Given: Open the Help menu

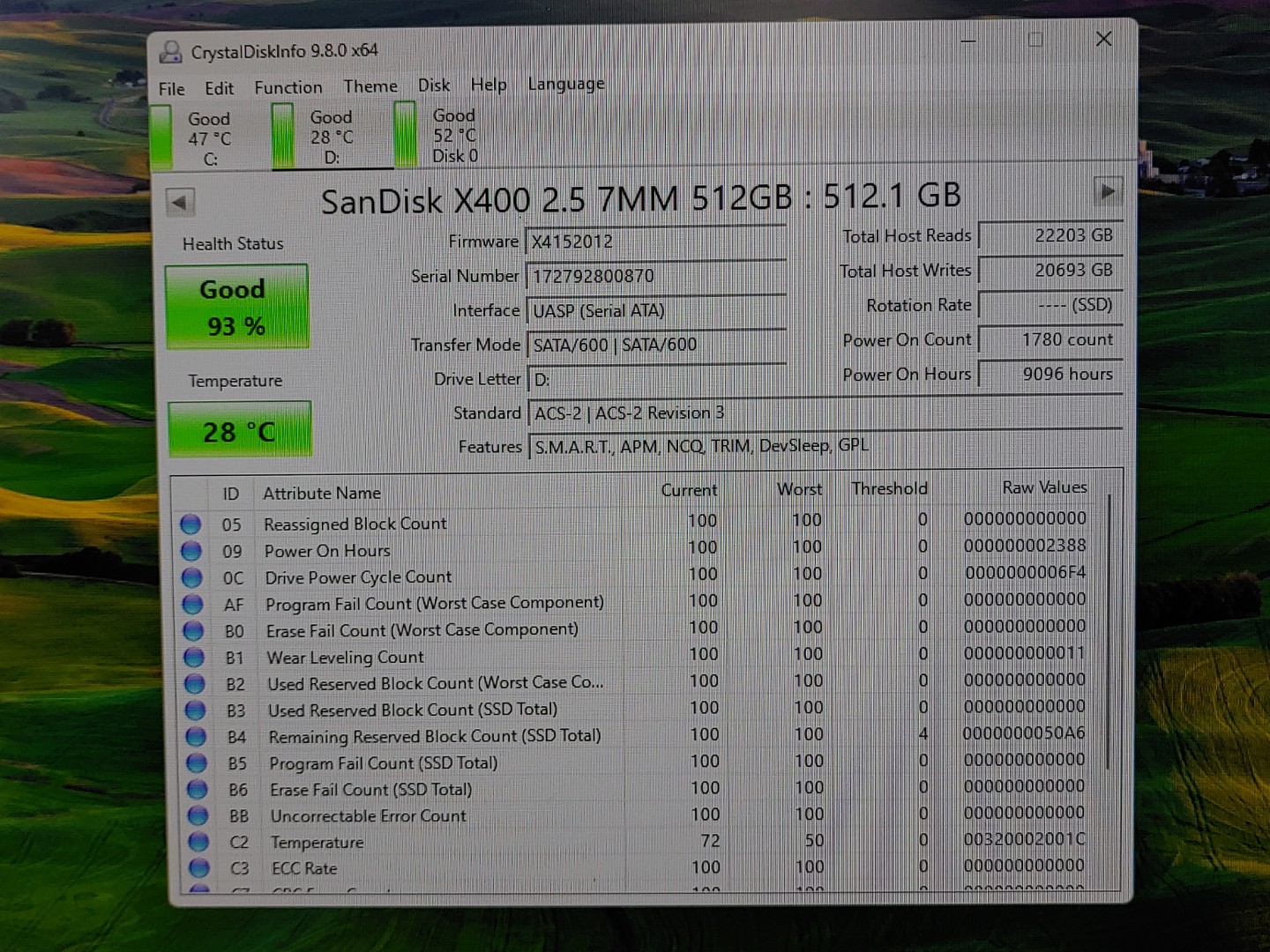Looking at the screenshot, I should point(489,85).
